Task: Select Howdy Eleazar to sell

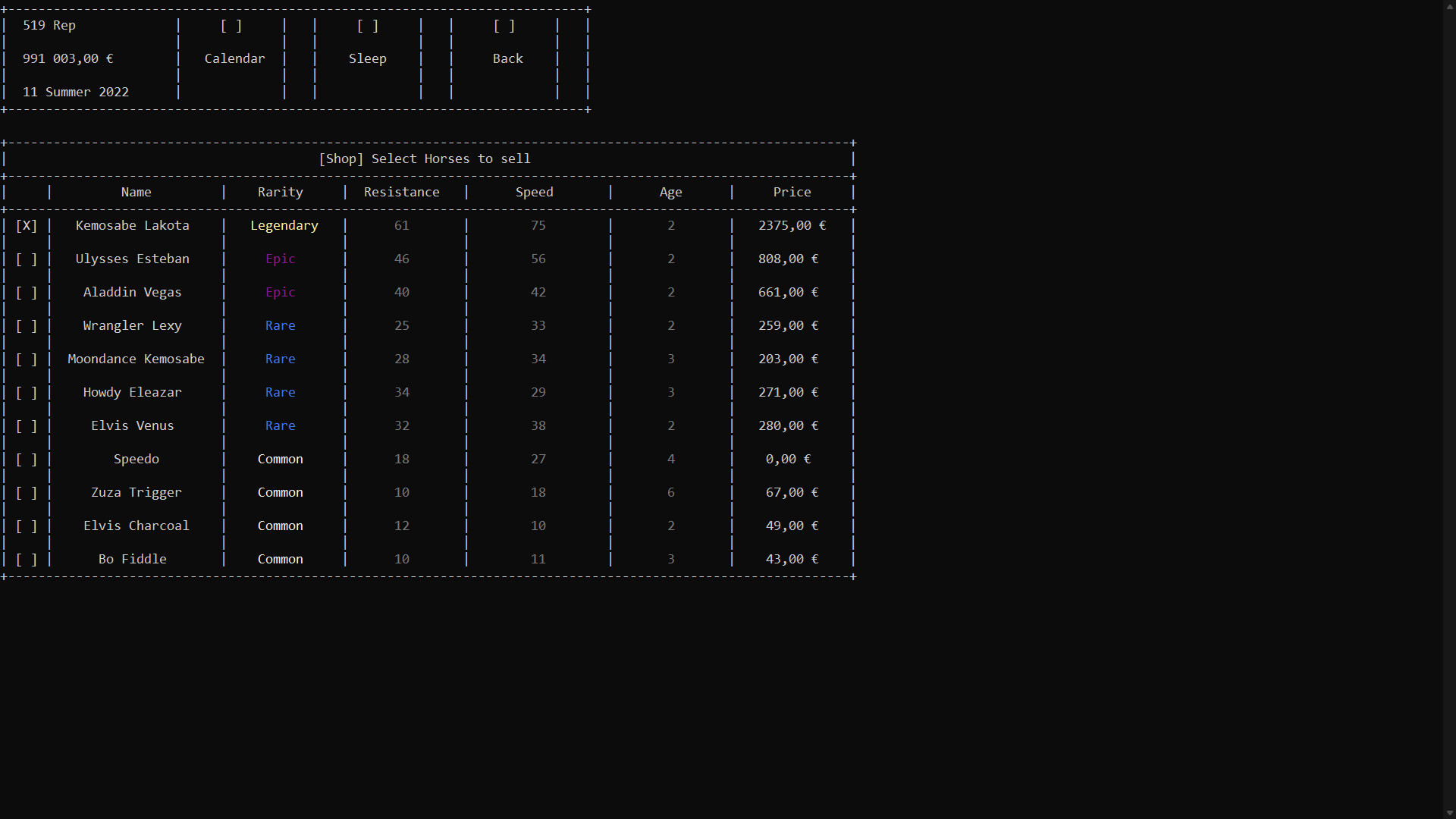Action: point(27,392)
